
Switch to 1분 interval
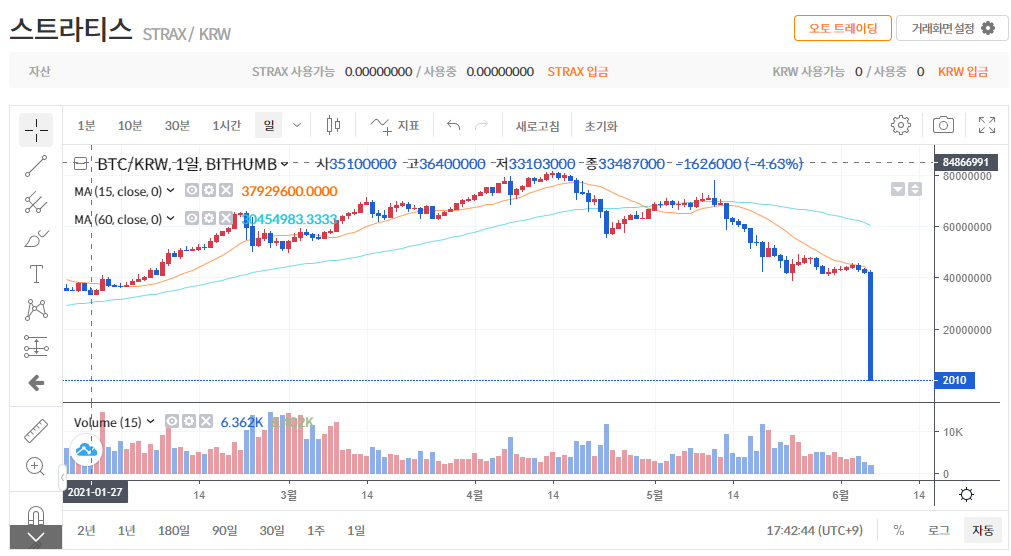(86, 125)
